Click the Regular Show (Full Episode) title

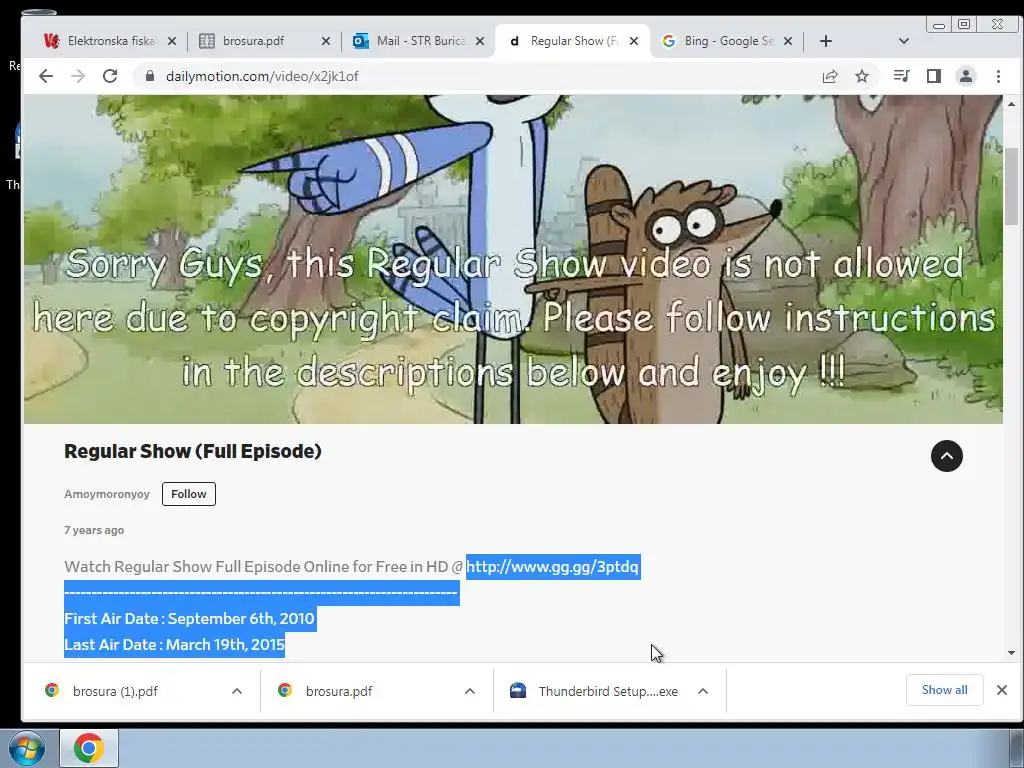click(x=193, y=451)
